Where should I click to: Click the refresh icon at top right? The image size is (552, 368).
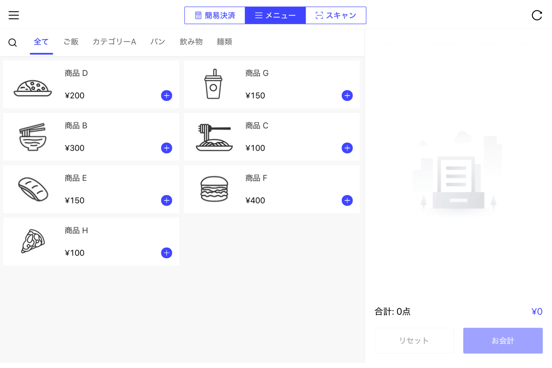(x=537, y=15)
